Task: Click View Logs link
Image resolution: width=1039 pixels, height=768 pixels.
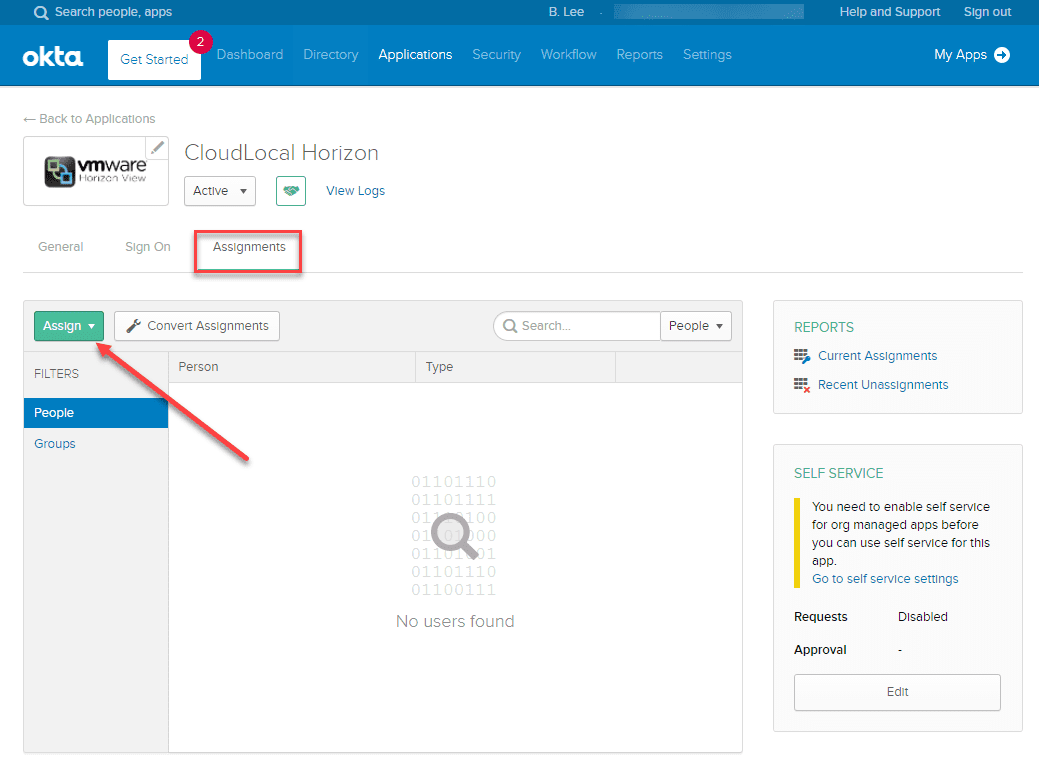Action: (x=355, y=191)
